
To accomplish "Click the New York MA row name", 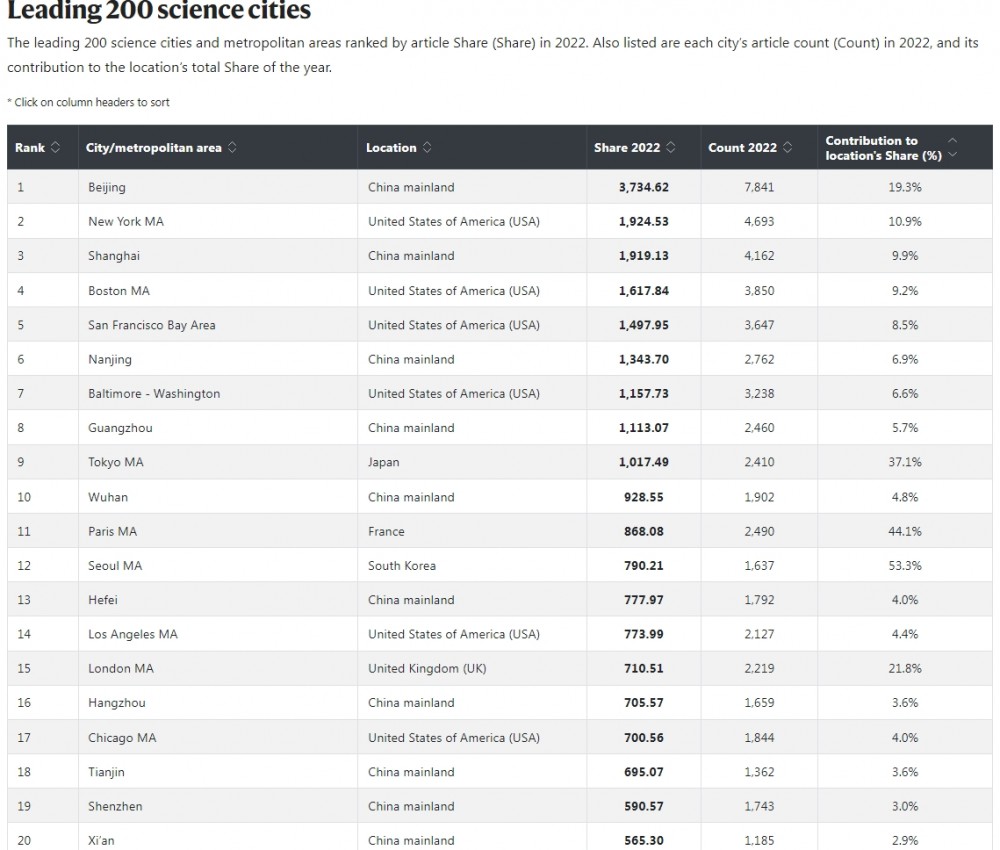I will 126,221.
